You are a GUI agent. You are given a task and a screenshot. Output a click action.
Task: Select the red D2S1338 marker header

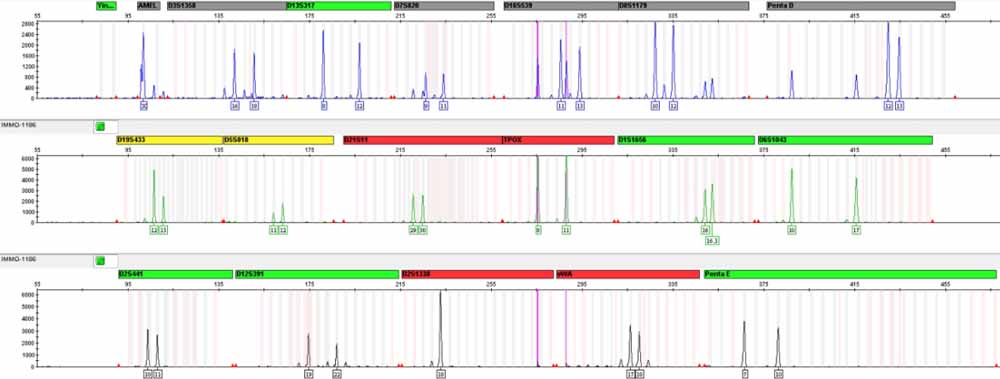coord(478,274)
